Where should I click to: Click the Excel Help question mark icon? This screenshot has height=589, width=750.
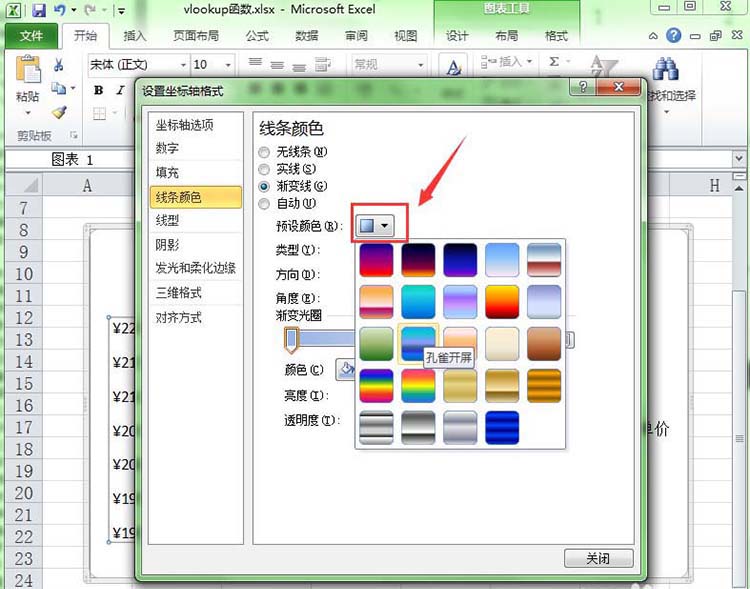673,35
